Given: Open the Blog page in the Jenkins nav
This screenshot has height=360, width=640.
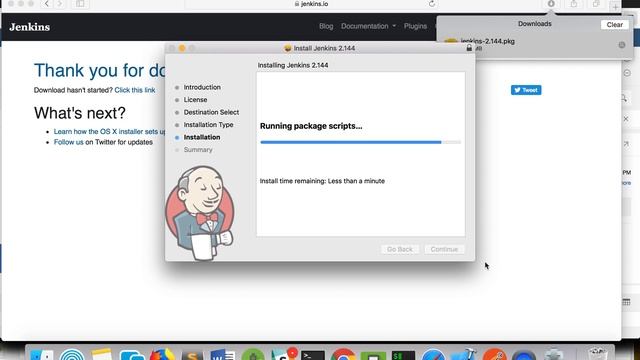Looking at the screenshot, I should pyautogui.click(x=326, y=26).
